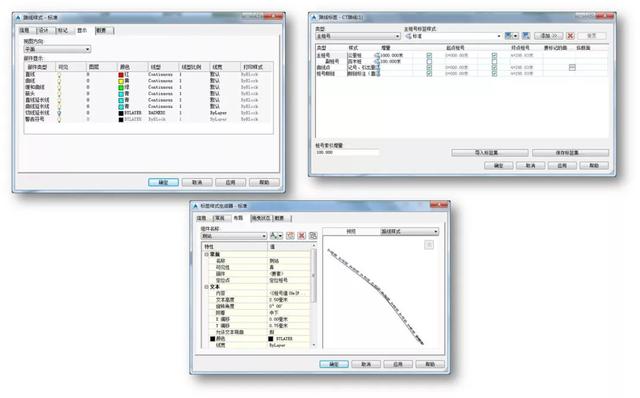
Task: Switch to the 设计 tab in alignment style dialog
Action: click(x=44, y=31)
